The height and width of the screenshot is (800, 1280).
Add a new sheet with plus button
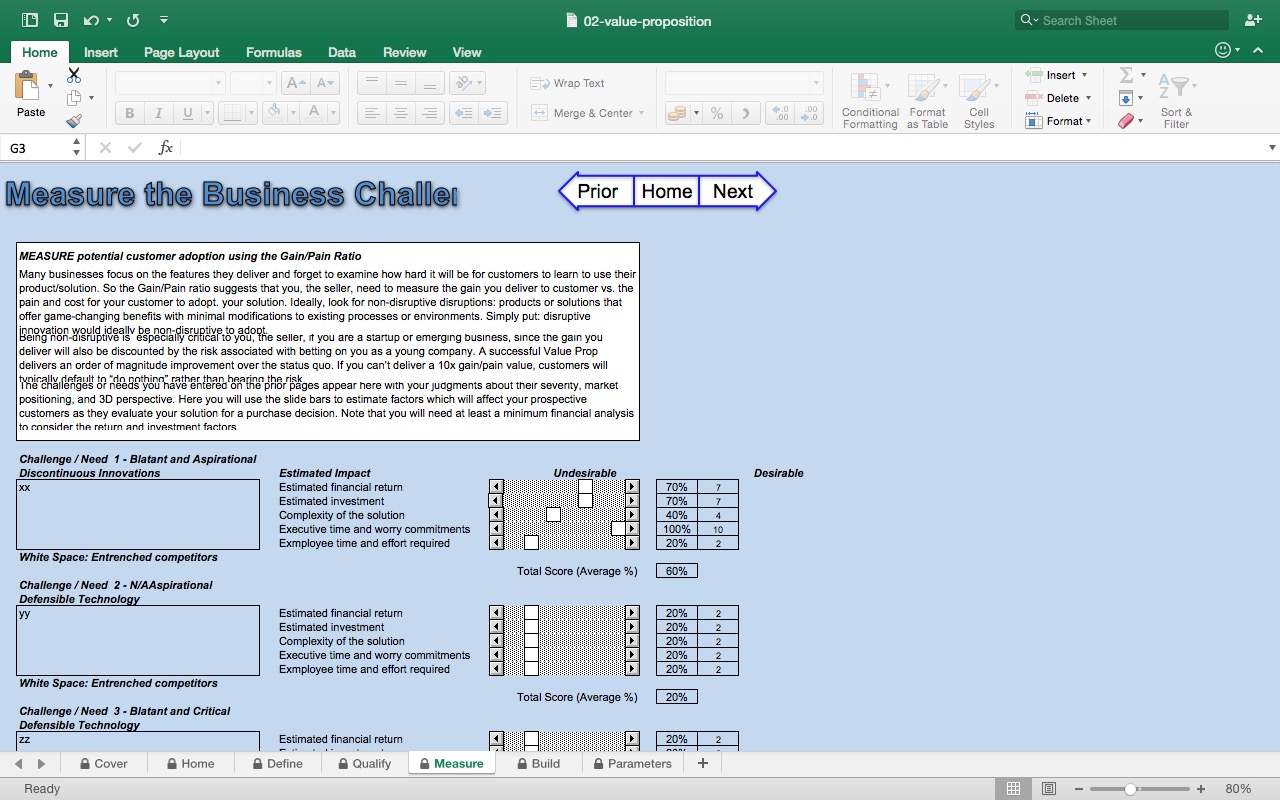click(703, 763)
